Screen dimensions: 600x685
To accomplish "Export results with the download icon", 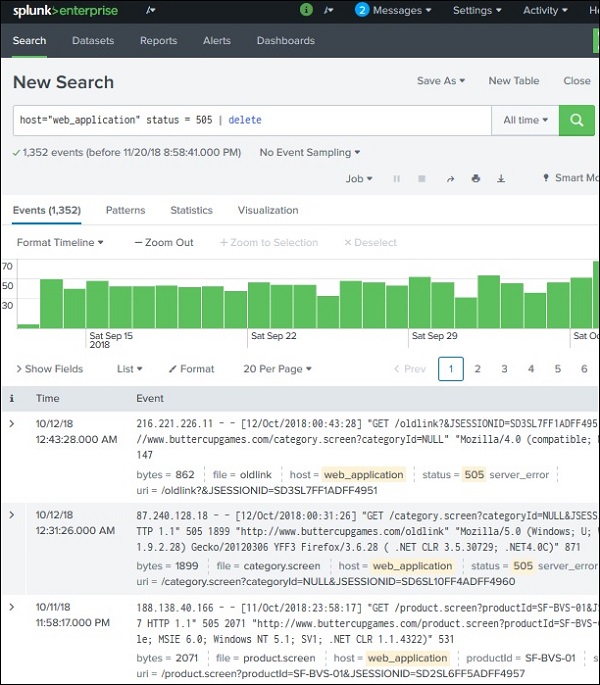I will pyautogui.click(x=501, y=179).
